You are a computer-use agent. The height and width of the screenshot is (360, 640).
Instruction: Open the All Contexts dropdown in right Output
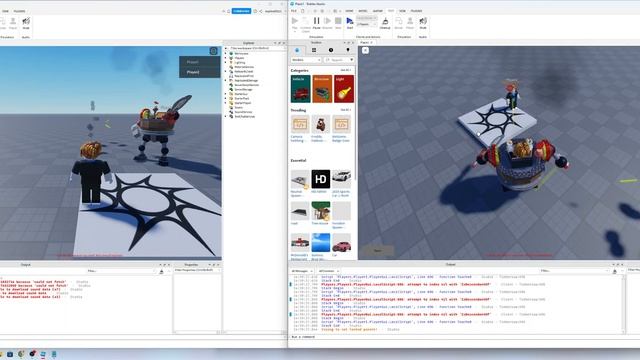[x=329, y=271]
